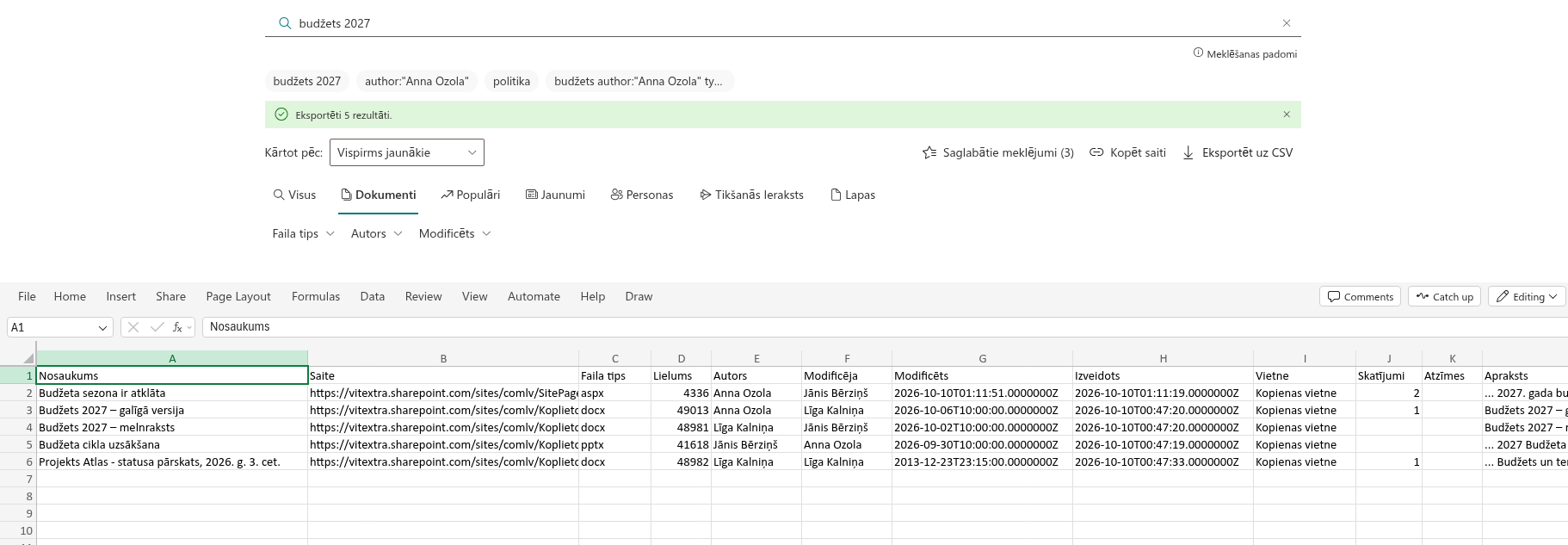The width and height of the screenshot is (1568, 545).
Task: Click the Catch up button
Action: point(1445,296)
